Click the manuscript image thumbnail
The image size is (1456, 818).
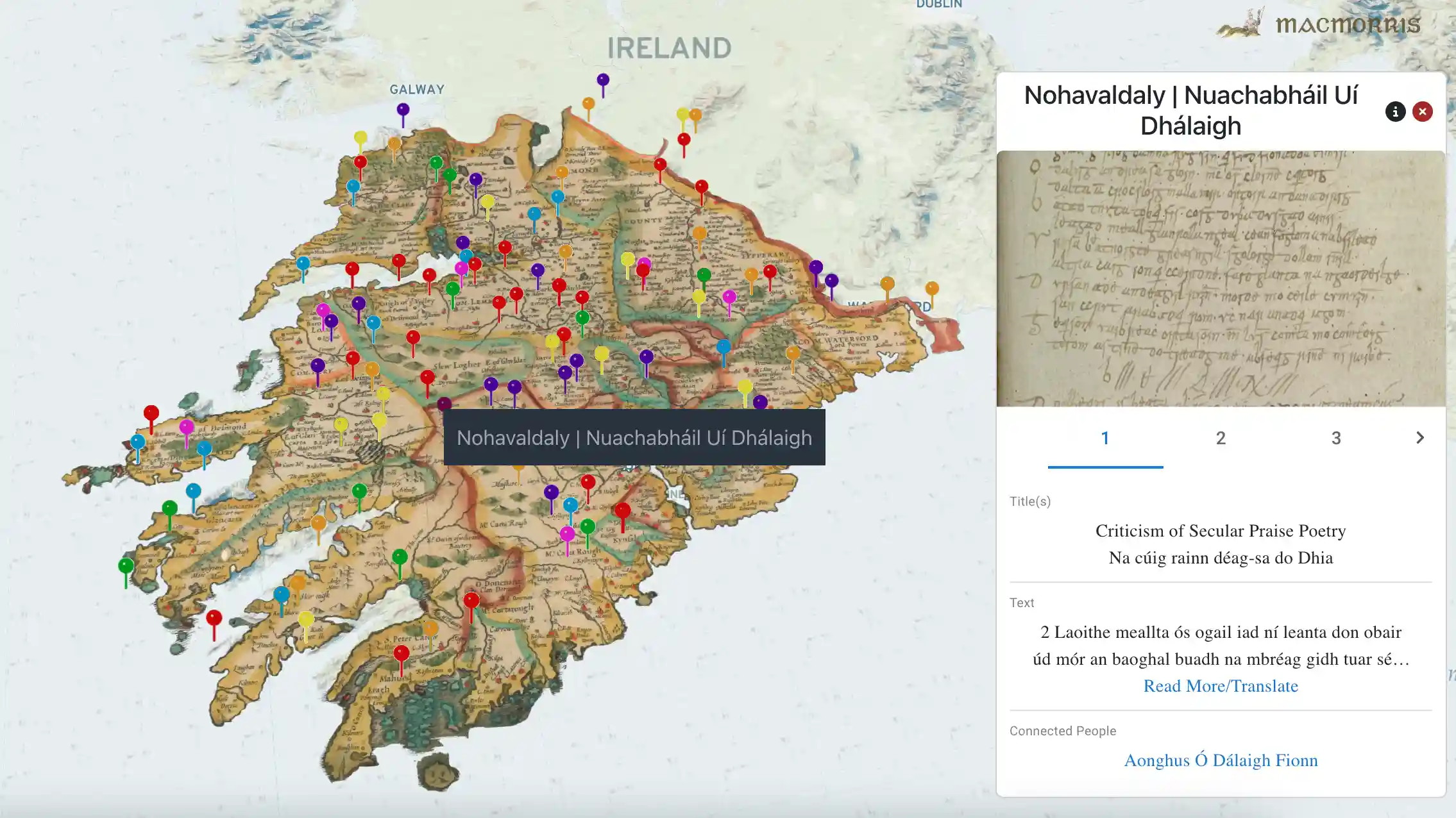coord(1220,278)
